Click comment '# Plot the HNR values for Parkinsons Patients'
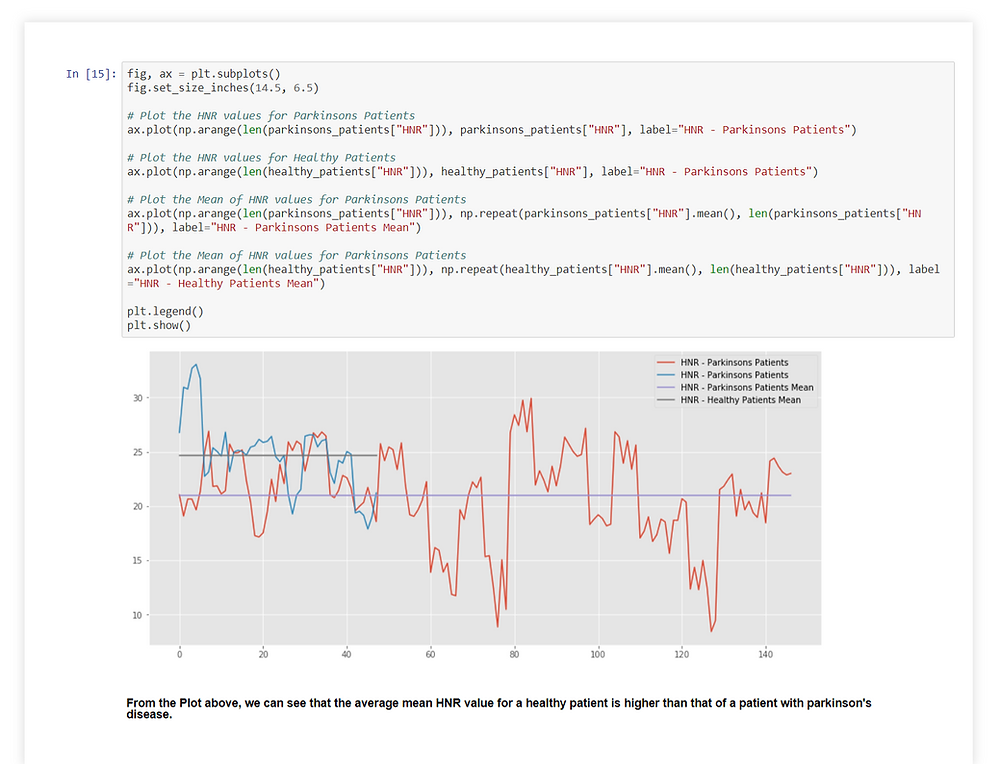Screen dimensions: 1000x764 pyautogui.click(x=271, y=115)
